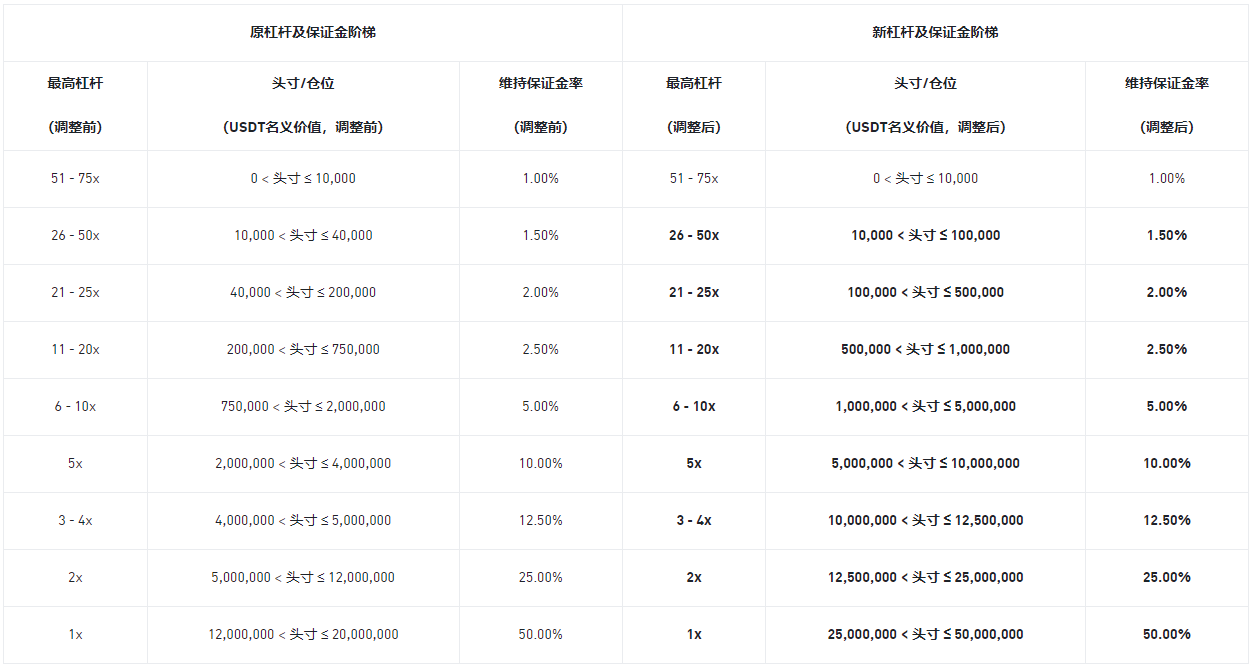Select the 维持保证金率 (调整后) column header
The height and width of the screenshot is (668, 1254).
(x=1166, y=105)
